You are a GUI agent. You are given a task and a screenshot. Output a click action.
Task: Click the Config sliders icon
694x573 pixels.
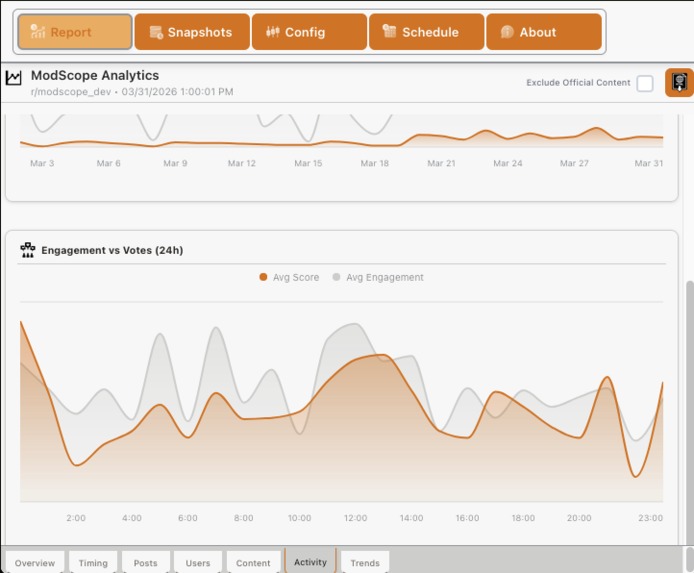point(273,32)
